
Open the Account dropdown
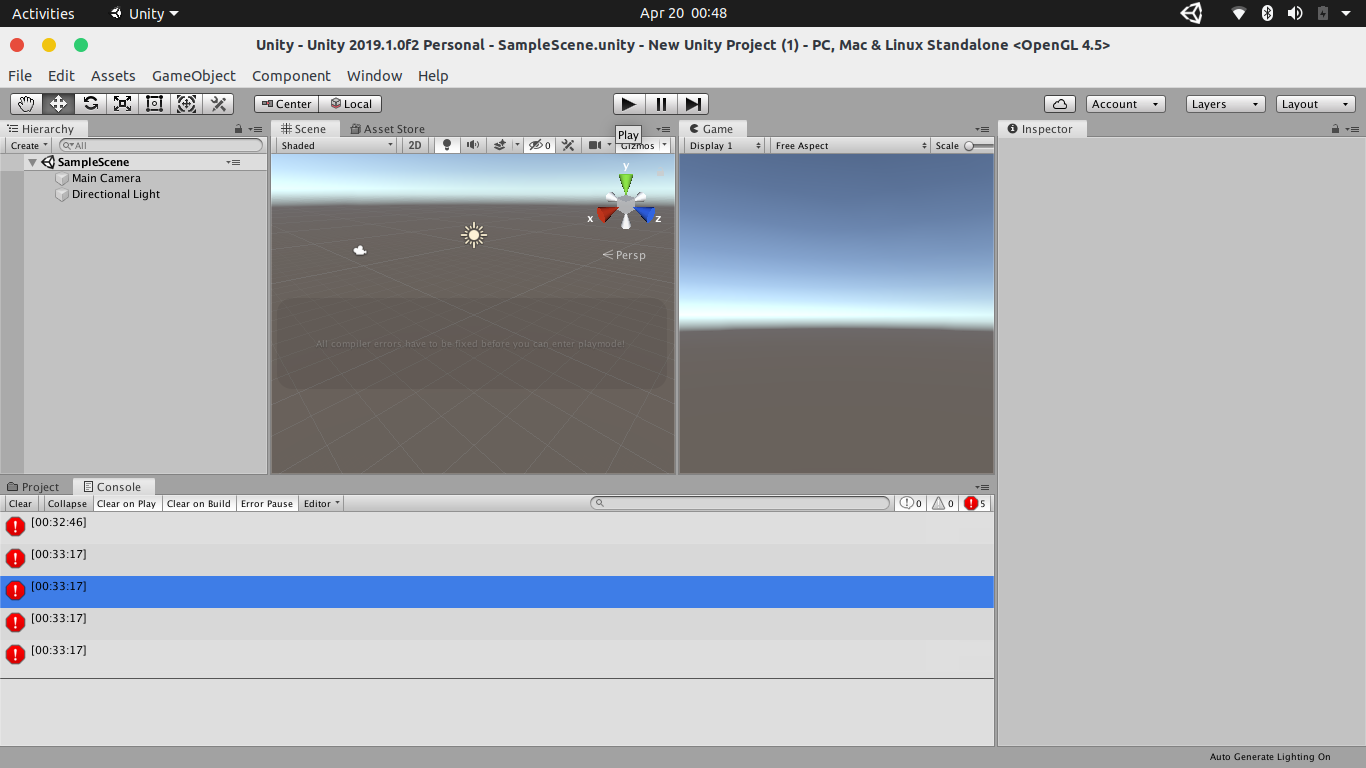click(x=1126, y=104)
